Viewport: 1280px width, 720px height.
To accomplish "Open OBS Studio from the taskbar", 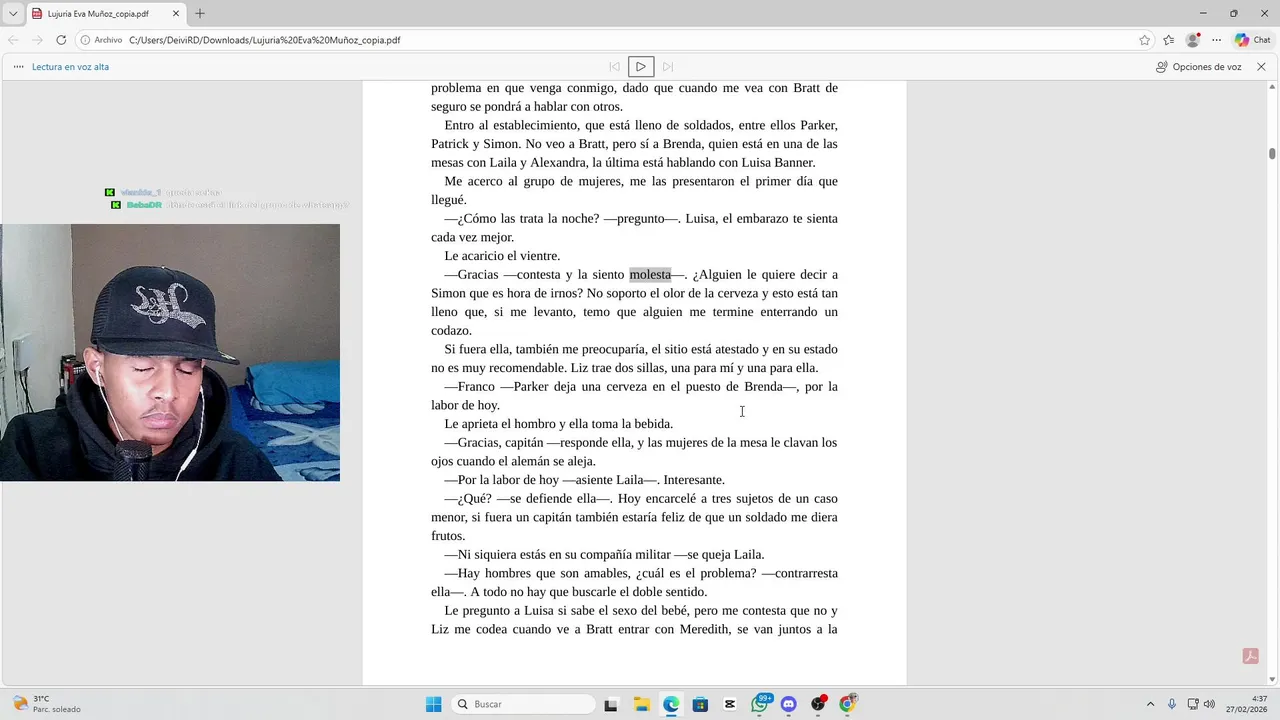I will [x=819, y=704].
